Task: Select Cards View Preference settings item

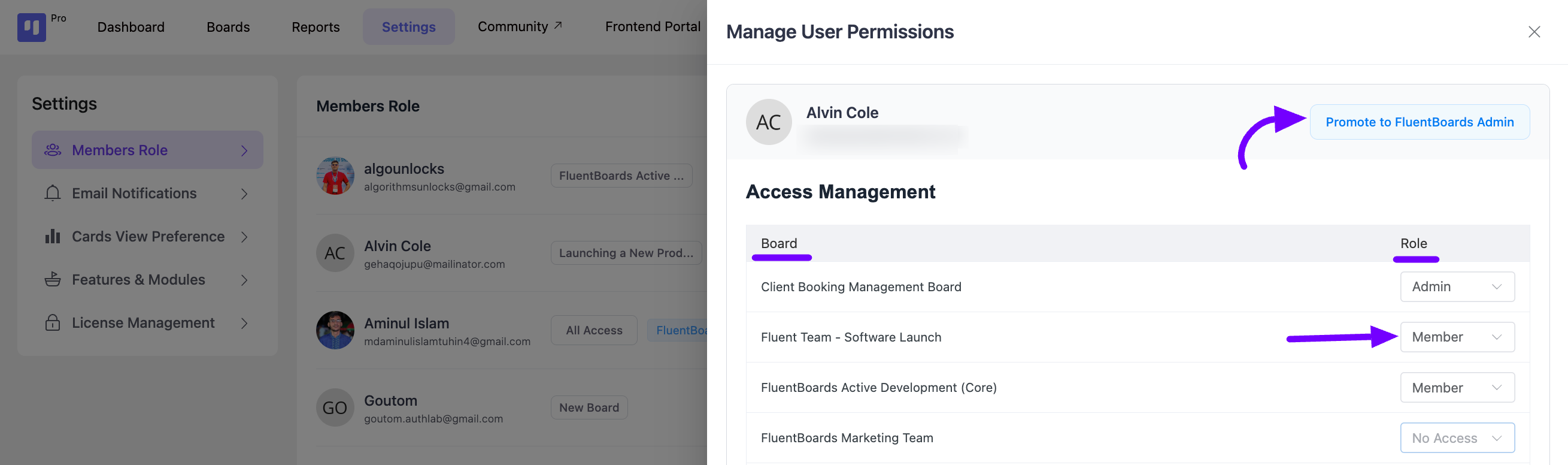Action: click(147, 237)
